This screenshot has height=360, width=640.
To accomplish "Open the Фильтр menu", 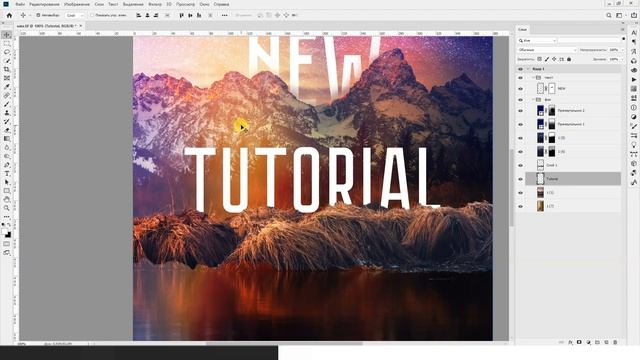I will [155, 4].
